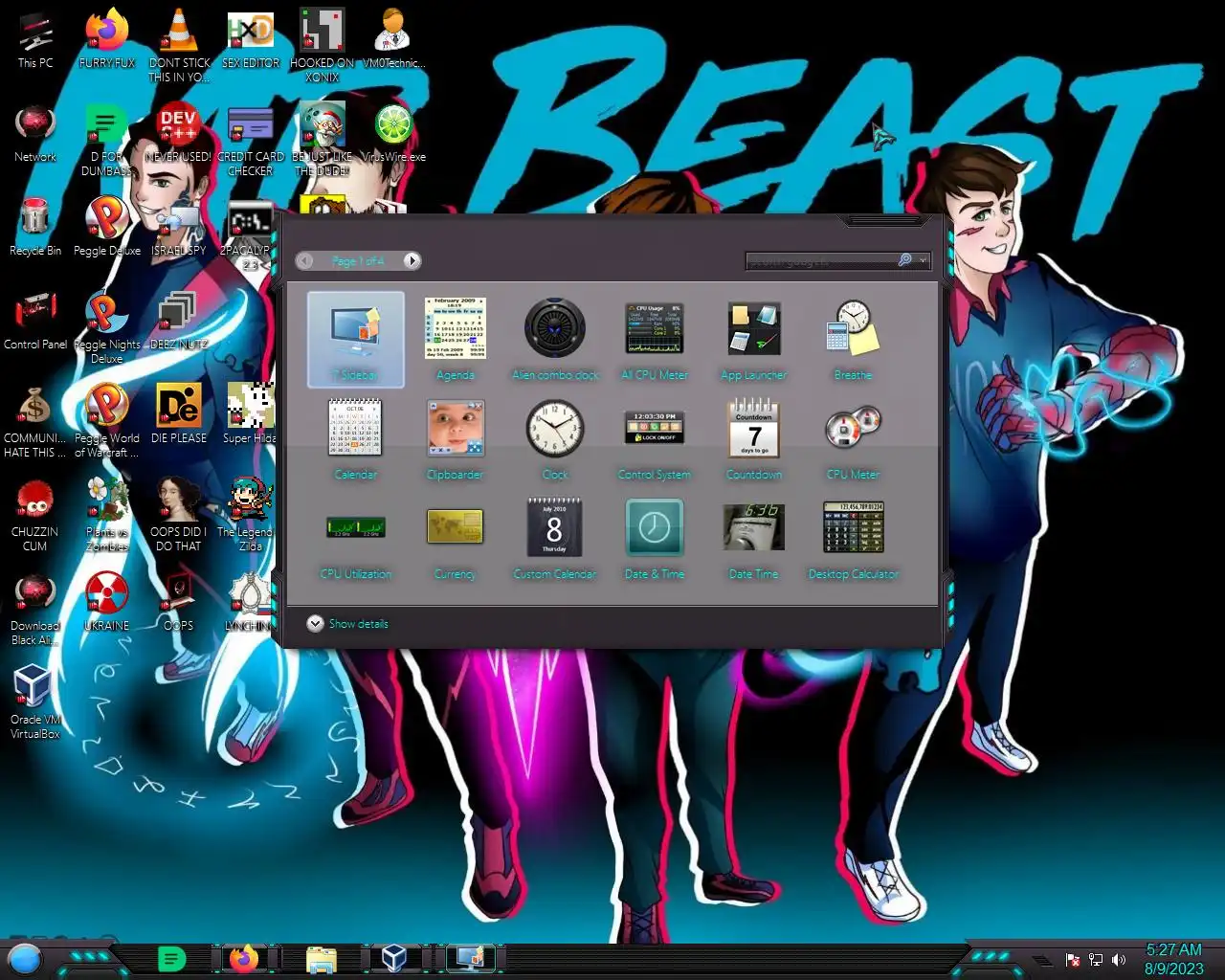Image resolution: width=1225 pixels, height=980 pixels.
Task: Select the Recycle Bin icon
Action: pyautogui.click(x=35, y=228)
